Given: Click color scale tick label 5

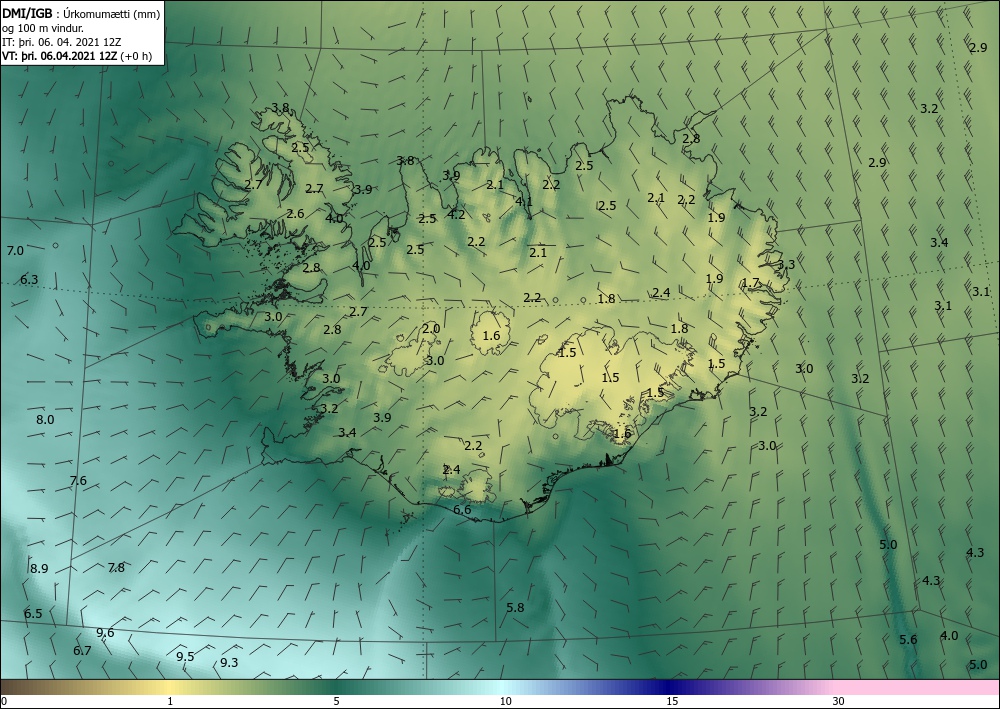Looking at the screenshot, I should click(x=336, y=701).
